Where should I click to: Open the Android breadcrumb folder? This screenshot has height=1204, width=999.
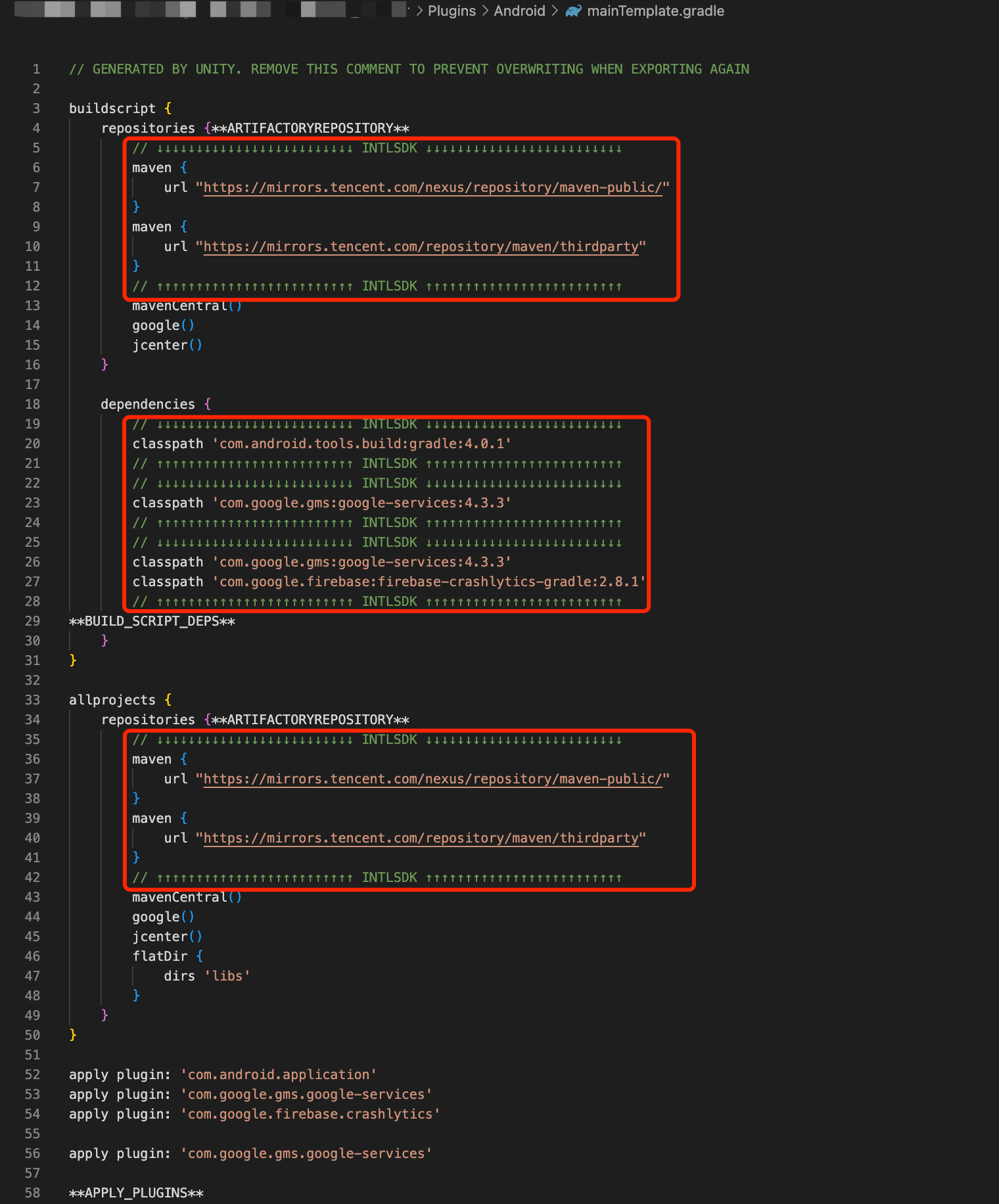pyautogui.click(x=519, y=11)
